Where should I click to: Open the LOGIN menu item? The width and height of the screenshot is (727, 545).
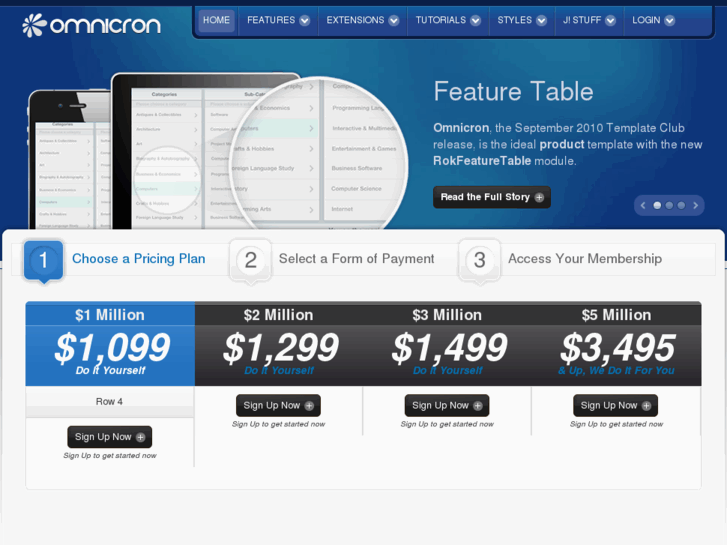click(x=653, y=20)
